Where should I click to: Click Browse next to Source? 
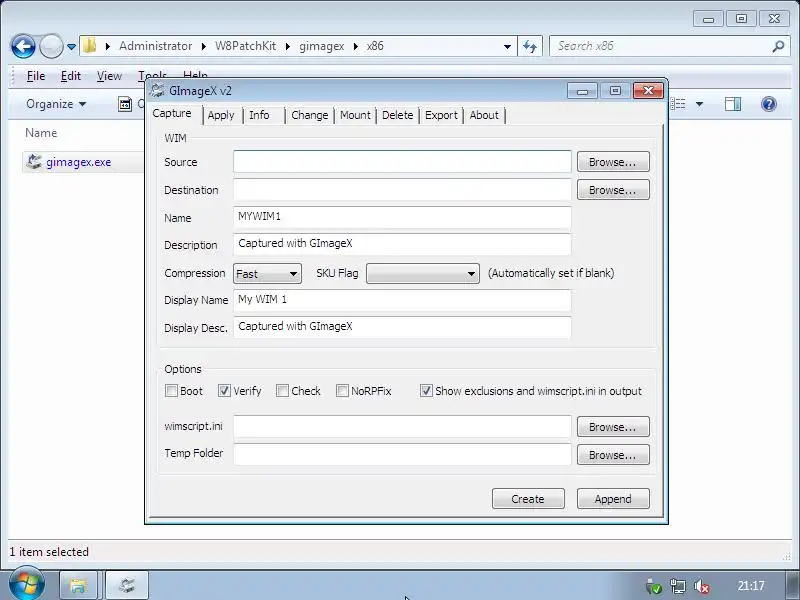(613, 162)
